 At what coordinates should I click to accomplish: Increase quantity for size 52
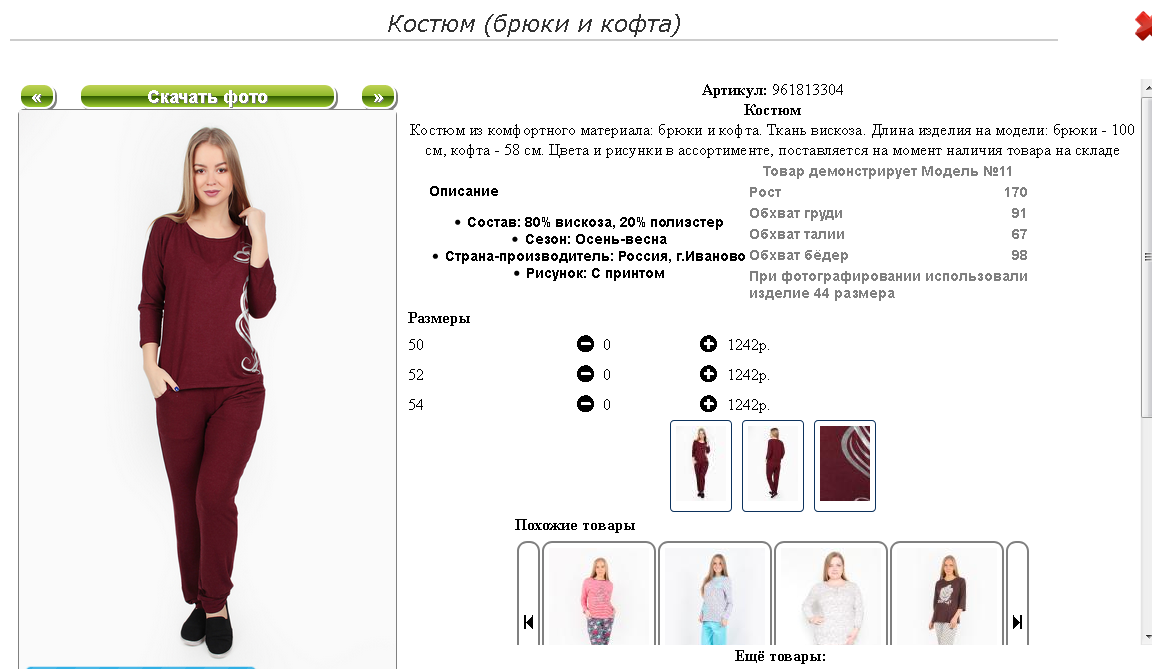(708, 374)
